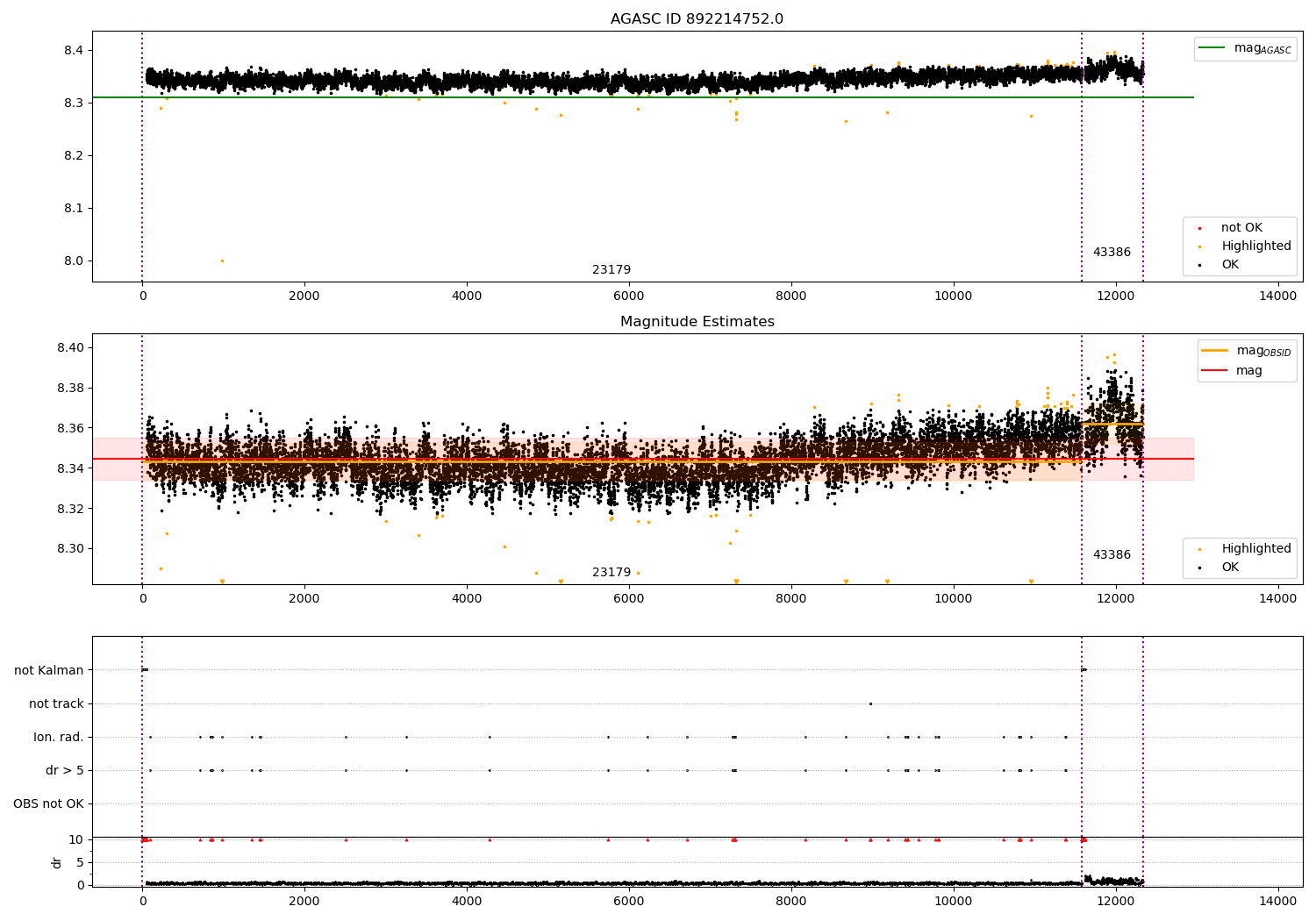The width and height of the screenshot is (1316, 921).
Task: Click the '8000' x-axis tick in middle plot
Action: (791, 598)
